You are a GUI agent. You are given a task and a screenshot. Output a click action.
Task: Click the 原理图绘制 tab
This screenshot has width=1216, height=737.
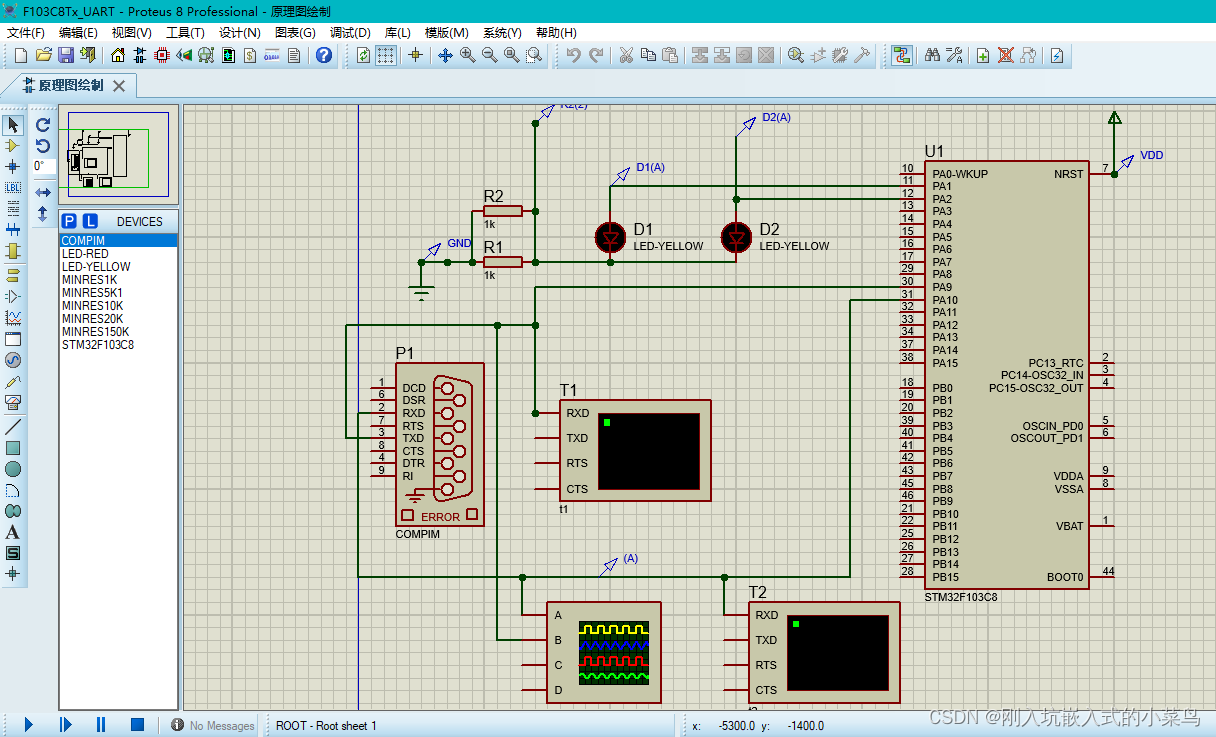(70, 86)
